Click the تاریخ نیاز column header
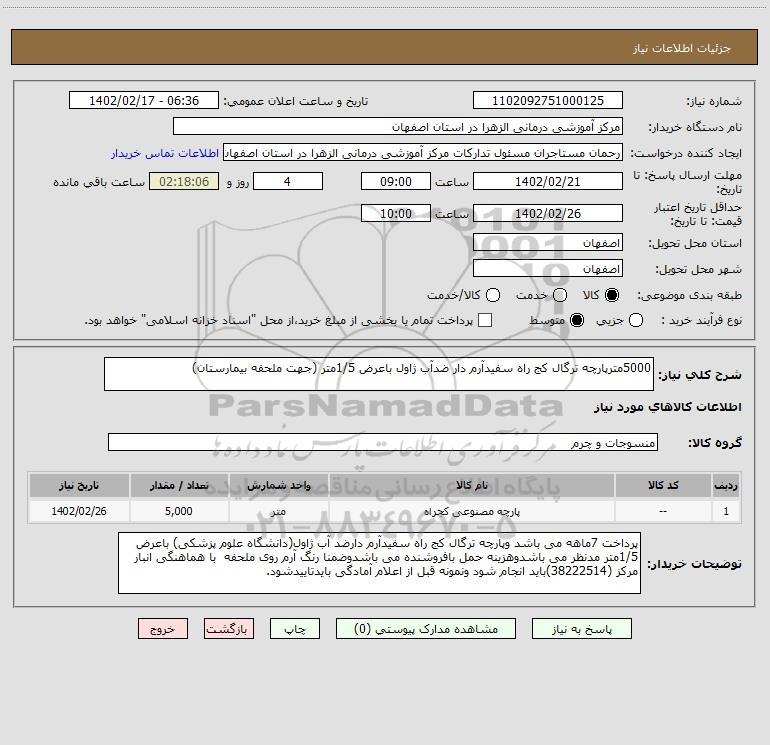The width and height of the screenshot is (770, 745). tap(79, 485)
